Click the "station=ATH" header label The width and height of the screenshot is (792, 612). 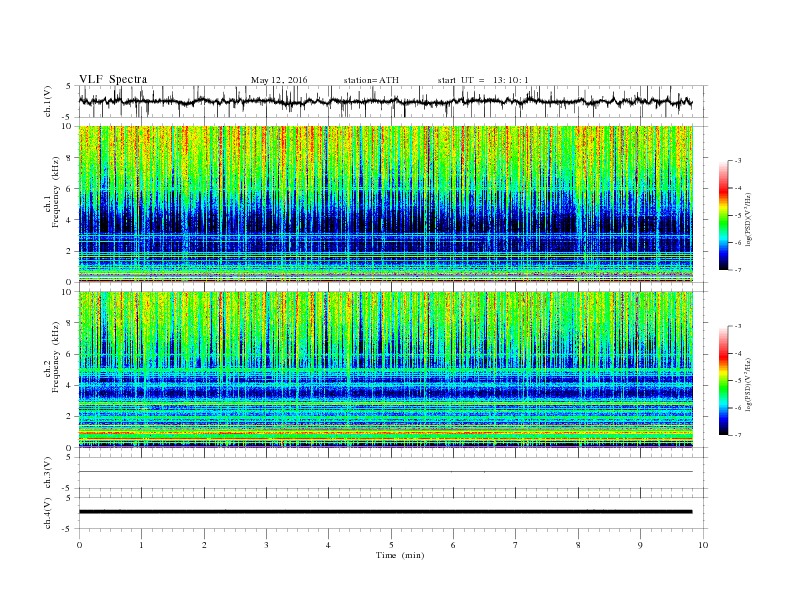click(x=371, y=80)
